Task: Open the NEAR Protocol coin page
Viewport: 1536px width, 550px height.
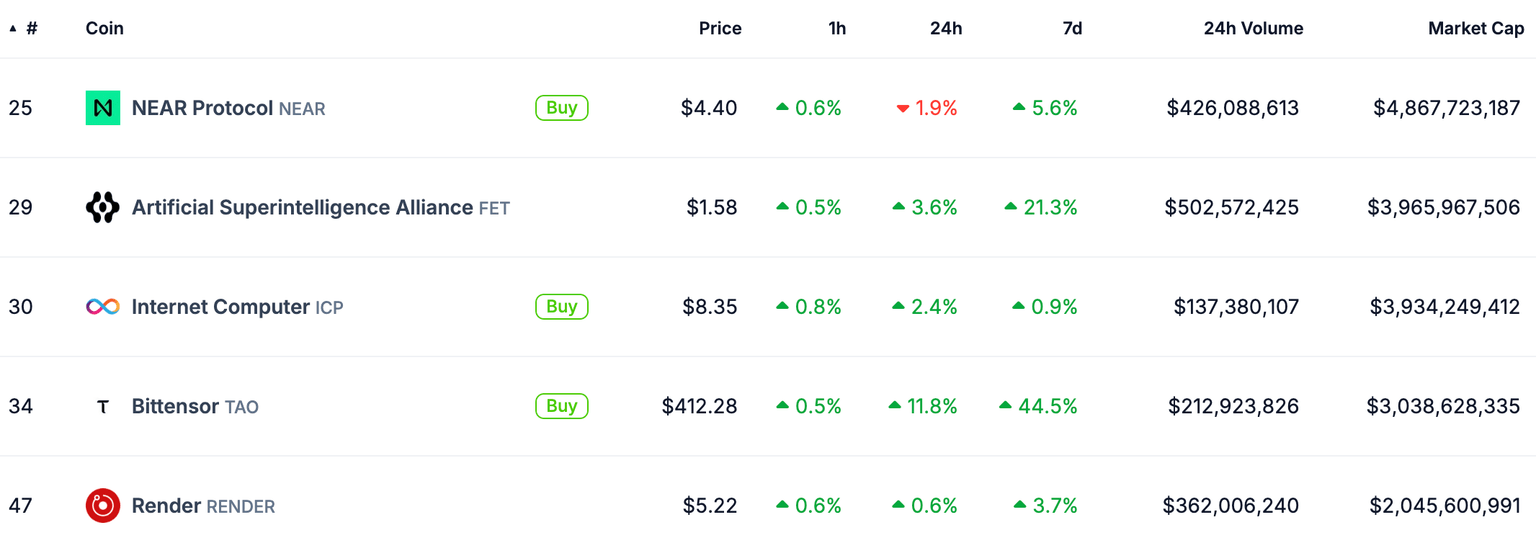Action: (202, 108)
